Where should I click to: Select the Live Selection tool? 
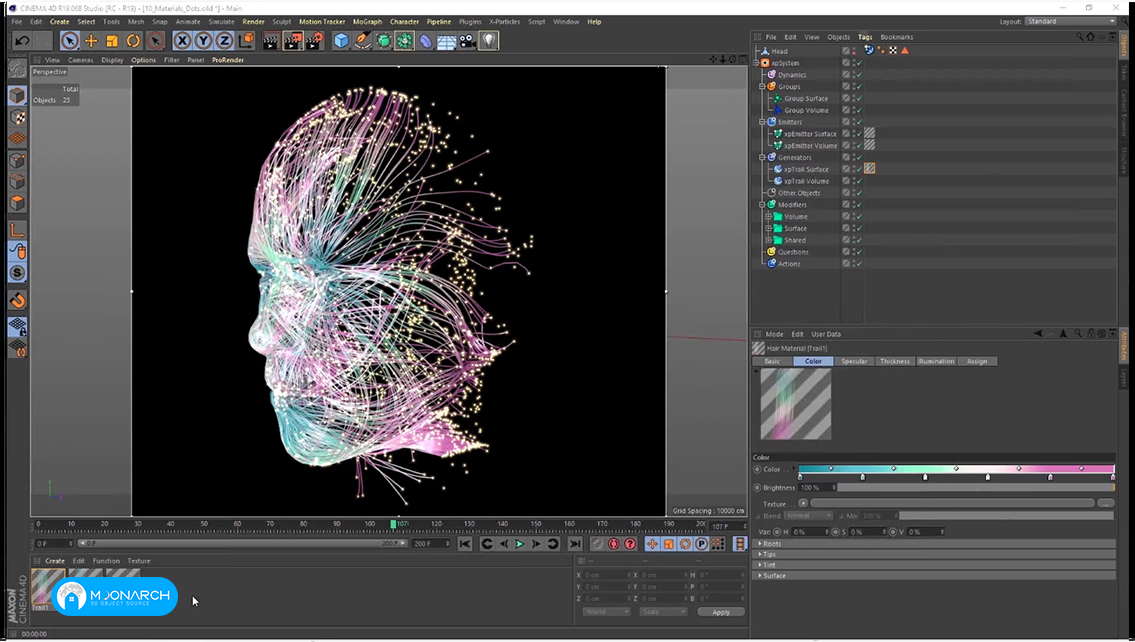point(70,41)
